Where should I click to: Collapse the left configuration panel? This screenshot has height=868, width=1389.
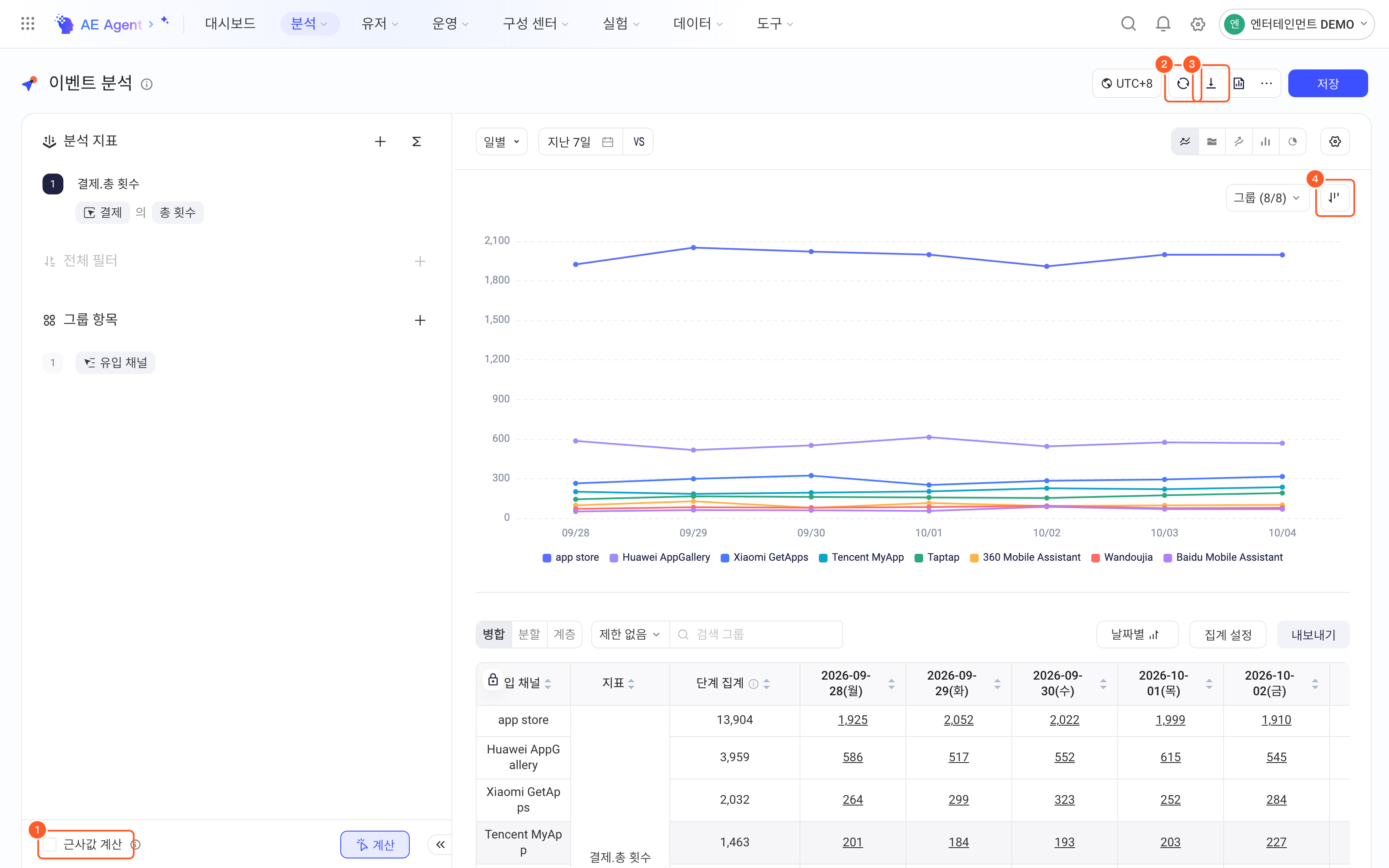click(440, 845)
